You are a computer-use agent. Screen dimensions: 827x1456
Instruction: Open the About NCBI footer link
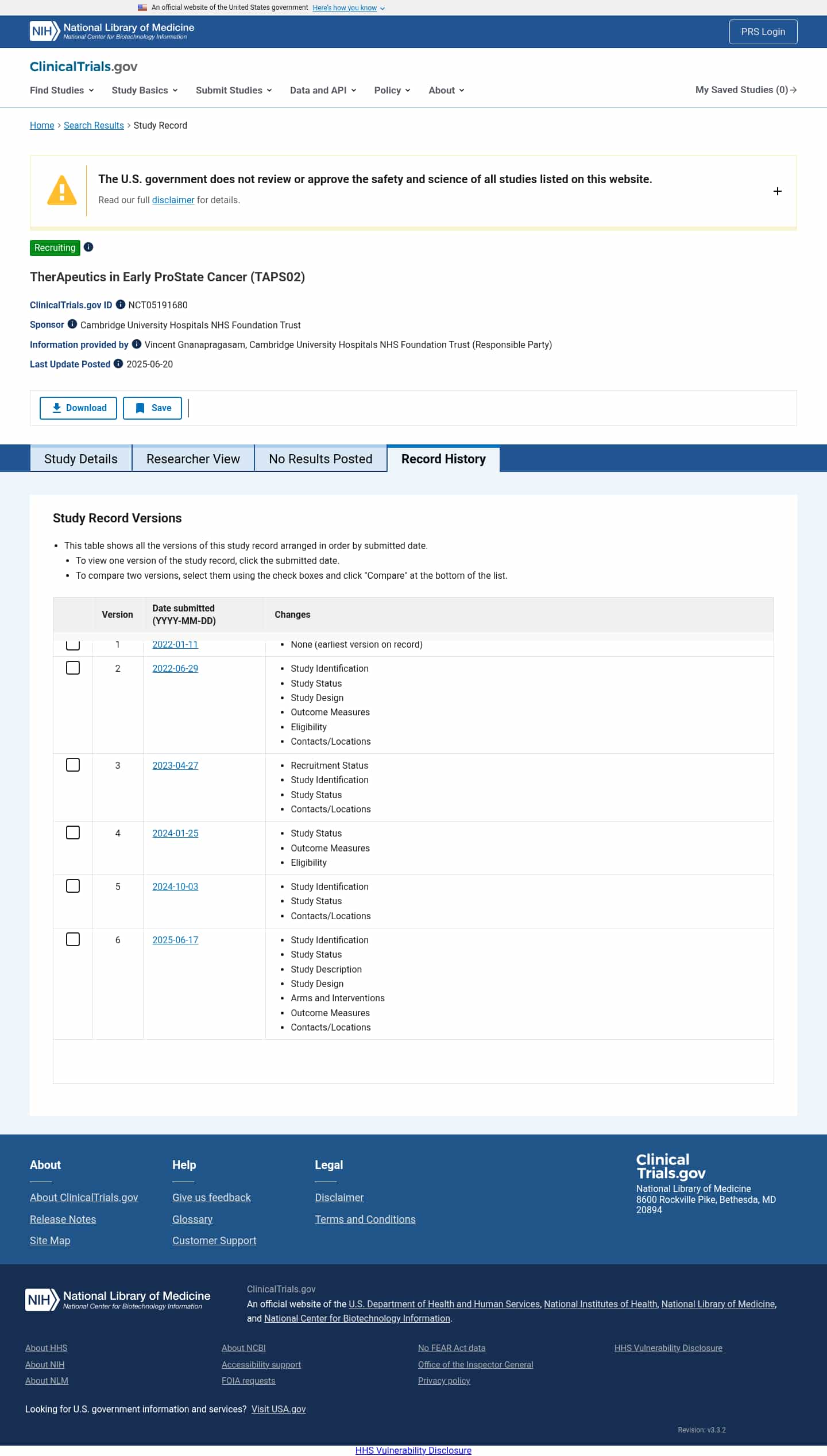(x=244, y=1348)
